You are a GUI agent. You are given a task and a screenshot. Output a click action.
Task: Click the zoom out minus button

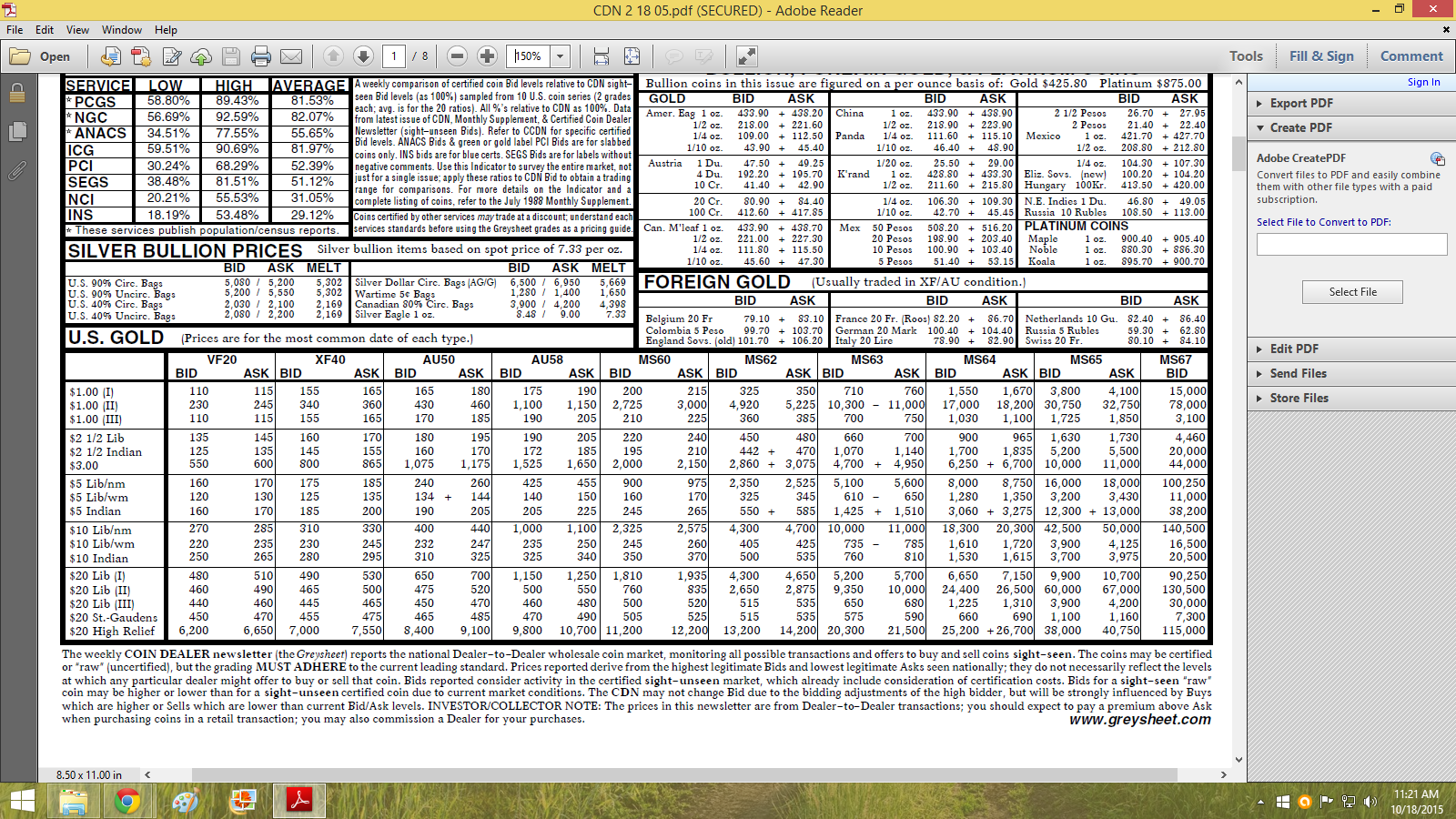(458, 56)
